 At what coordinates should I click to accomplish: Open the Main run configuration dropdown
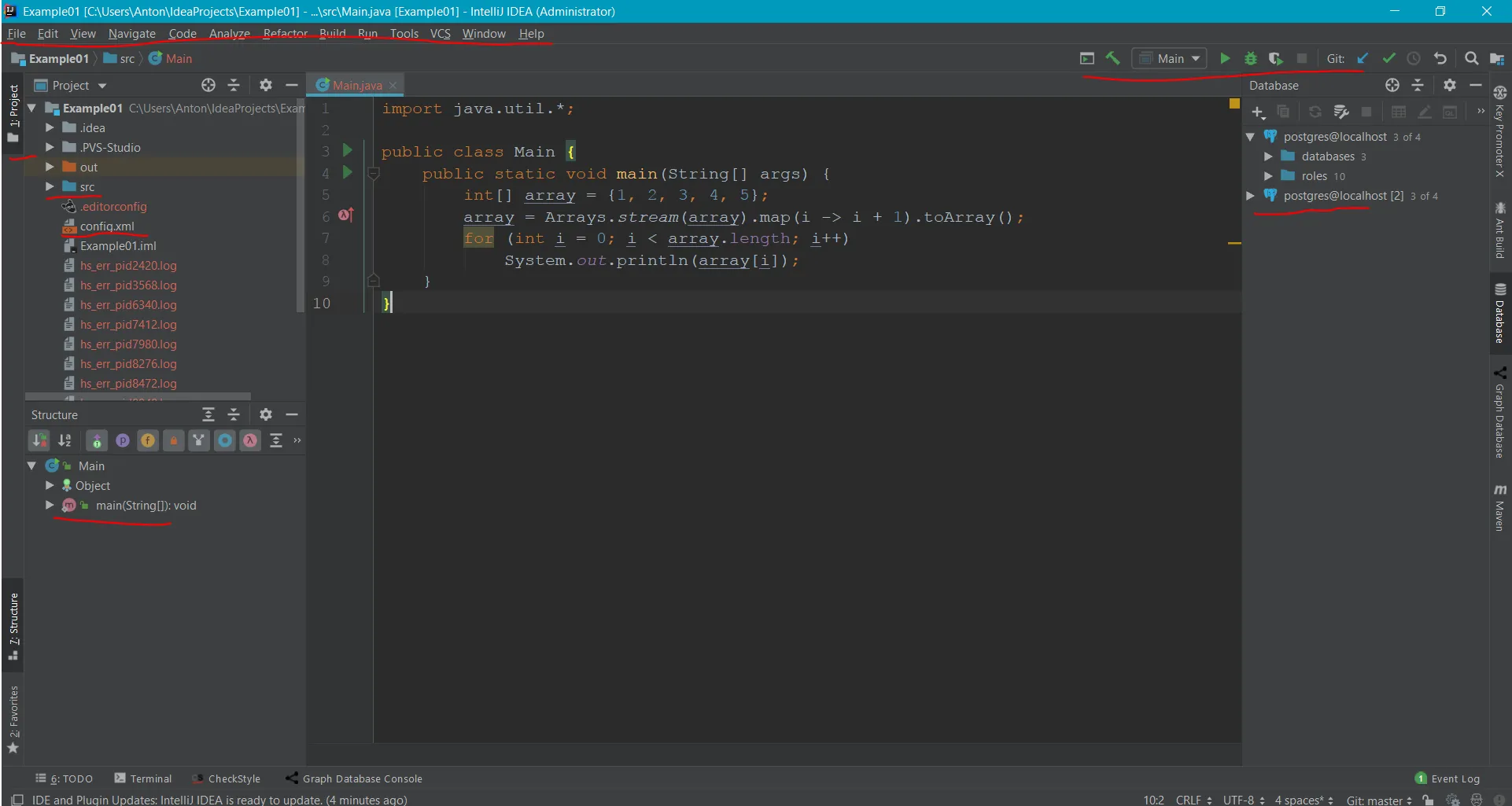[x=1169, y=58]
